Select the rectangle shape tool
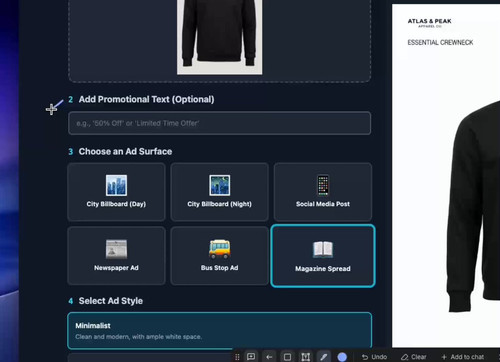This screenshot has width=500, height=362. (x=287, y=357)
